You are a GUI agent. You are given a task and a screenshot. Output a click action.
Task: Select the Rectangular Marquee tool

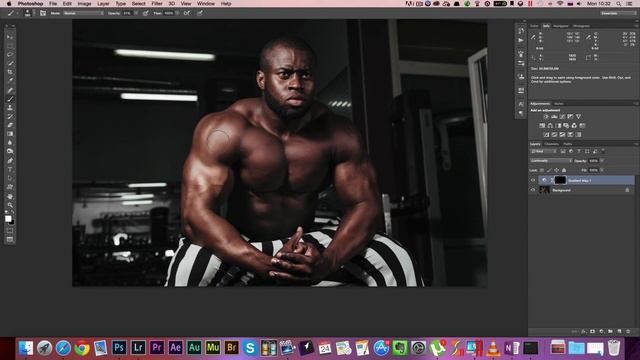[10, 46]
